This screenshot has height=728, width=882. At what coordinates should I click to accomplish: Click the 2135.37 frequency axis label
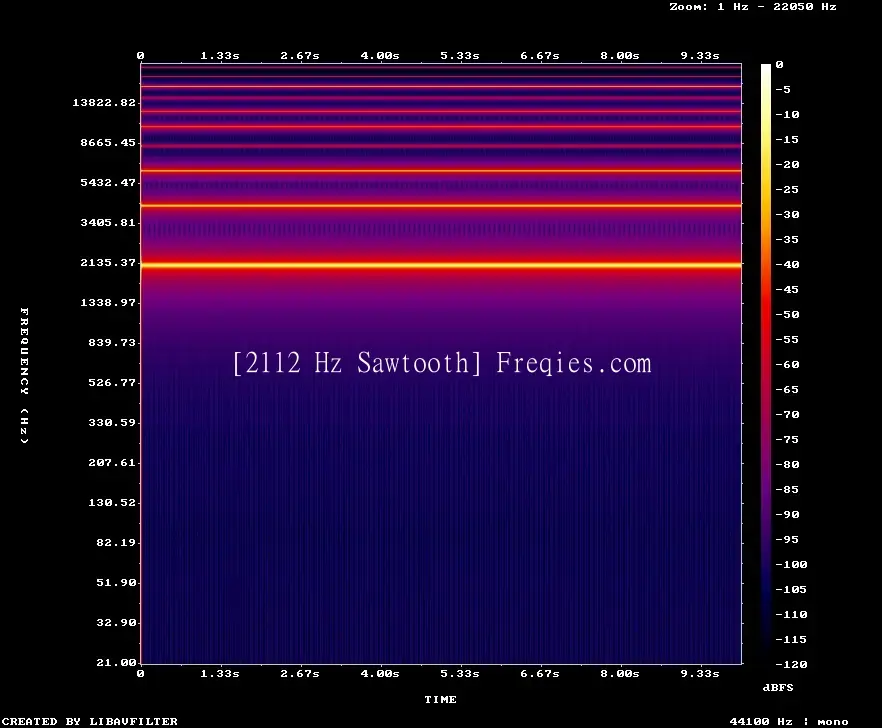click(108, 262)
